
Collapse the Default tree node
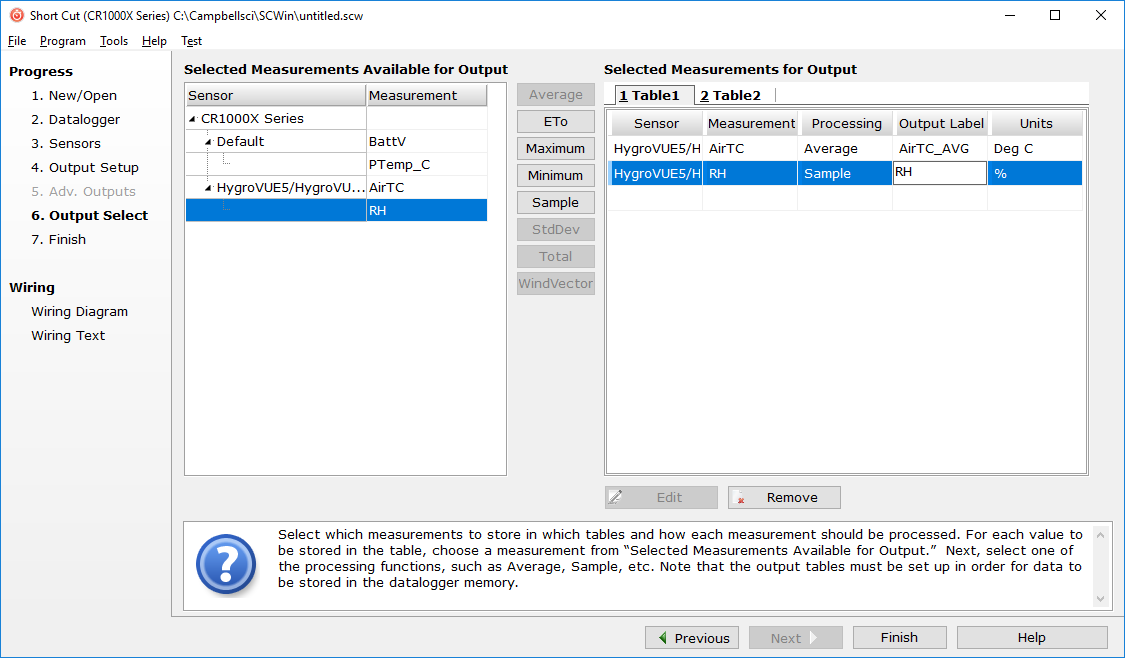(x=209, y=142)
